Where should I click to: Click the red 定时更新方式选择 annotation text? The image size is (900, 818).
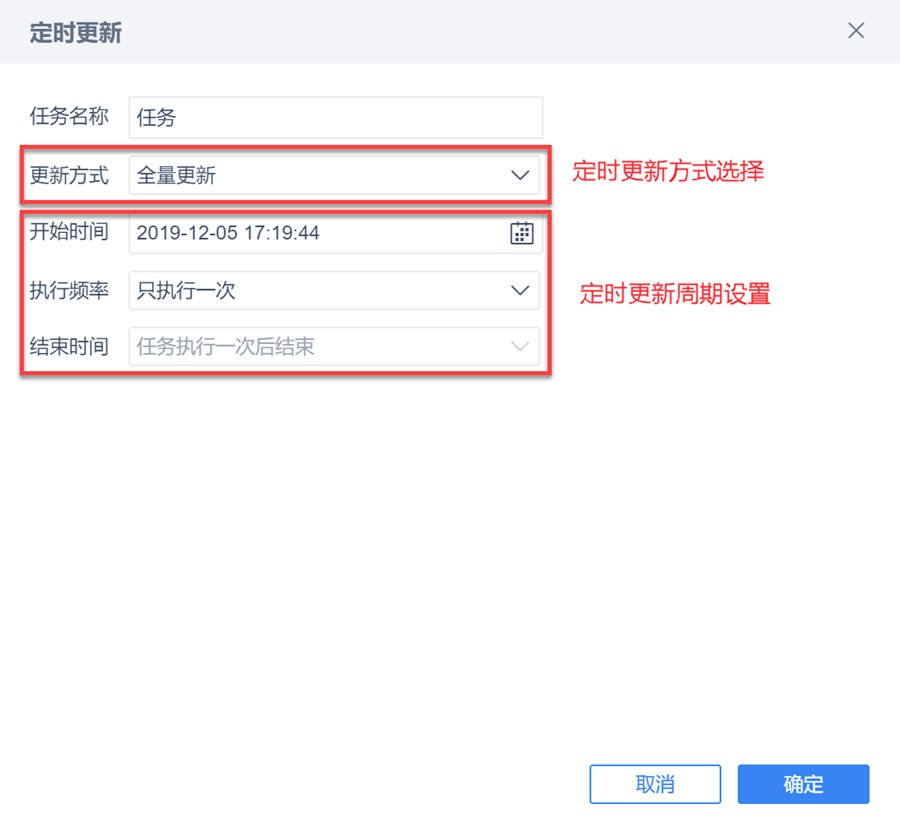[x=668, y=171]
